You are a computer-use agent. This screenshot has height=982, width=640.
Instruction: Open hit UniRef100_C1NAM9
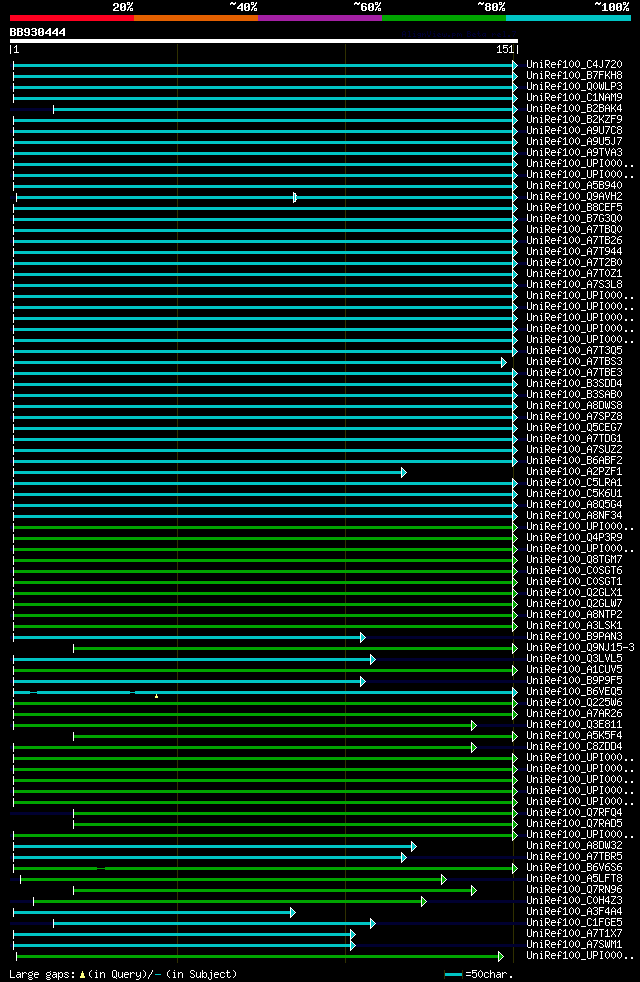tap(574, 97)
